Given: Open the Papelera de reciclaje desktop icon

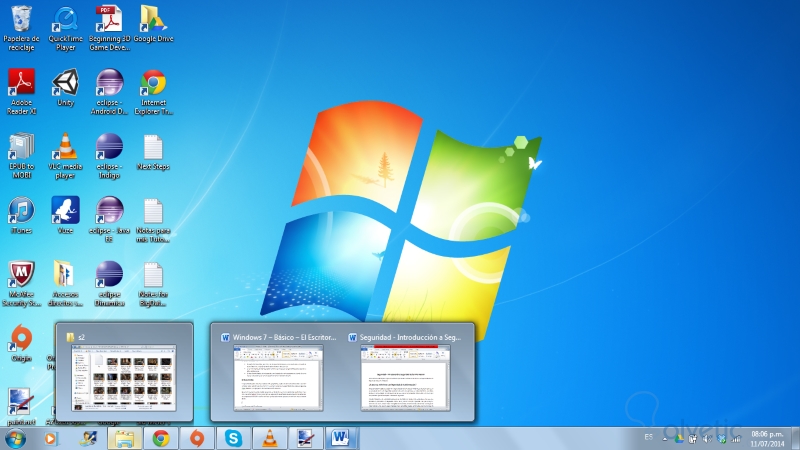Looking at the screenshot, I should [21, 28].
